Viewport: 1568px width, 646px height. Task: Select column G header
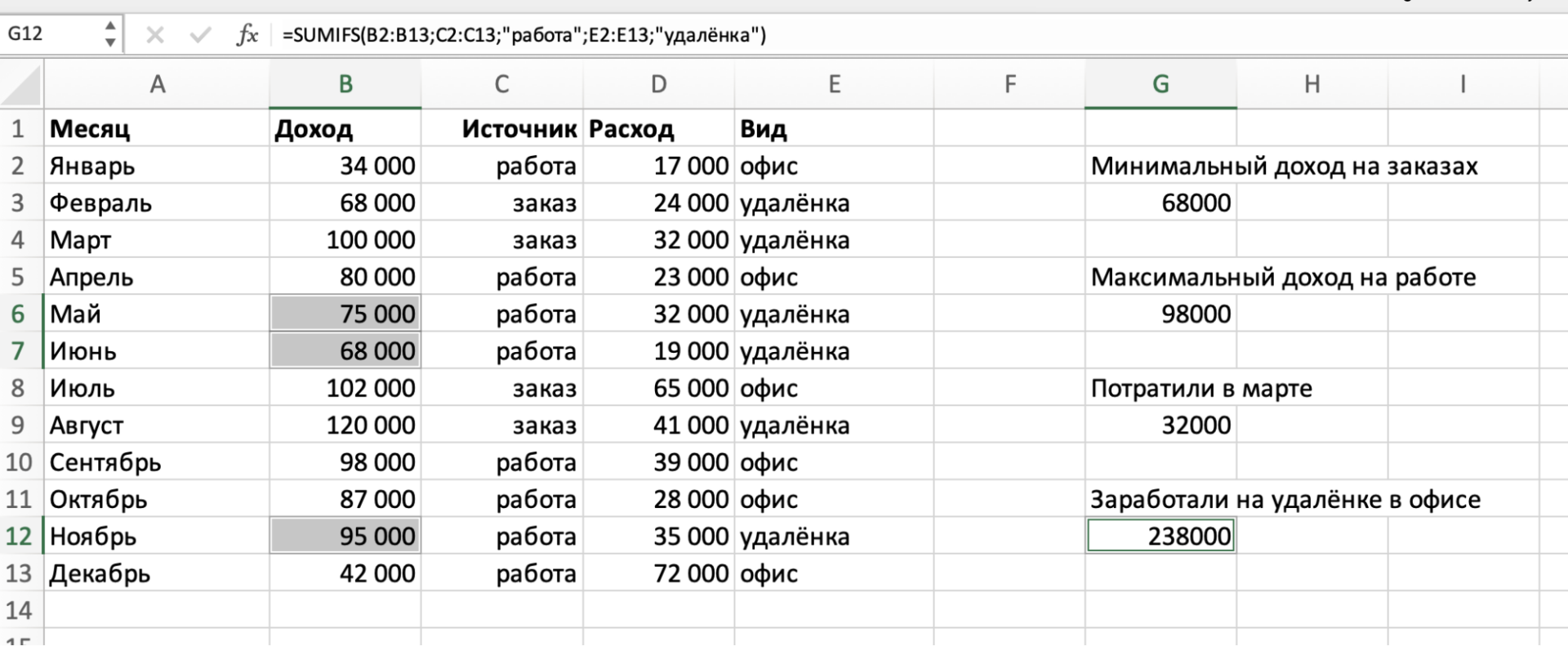1160,84
